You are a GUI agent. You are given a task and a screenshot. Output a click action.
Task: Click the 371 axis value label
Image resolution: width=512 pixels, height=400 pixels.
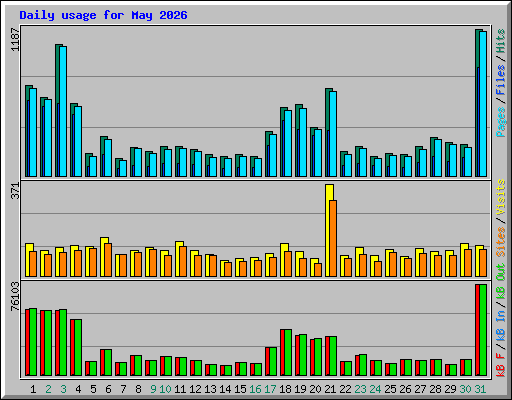(15, 191)
